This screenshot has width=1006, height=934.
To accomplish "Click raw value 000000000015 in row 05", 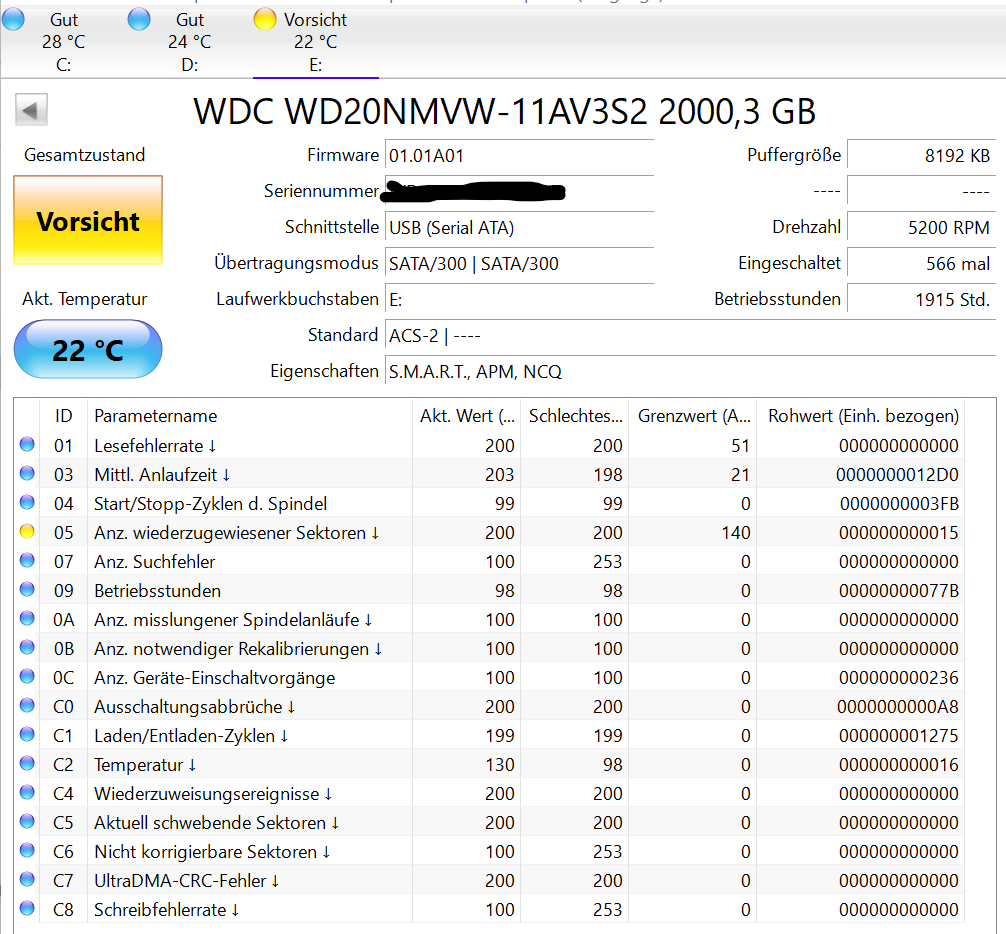I will click(898, 533).
